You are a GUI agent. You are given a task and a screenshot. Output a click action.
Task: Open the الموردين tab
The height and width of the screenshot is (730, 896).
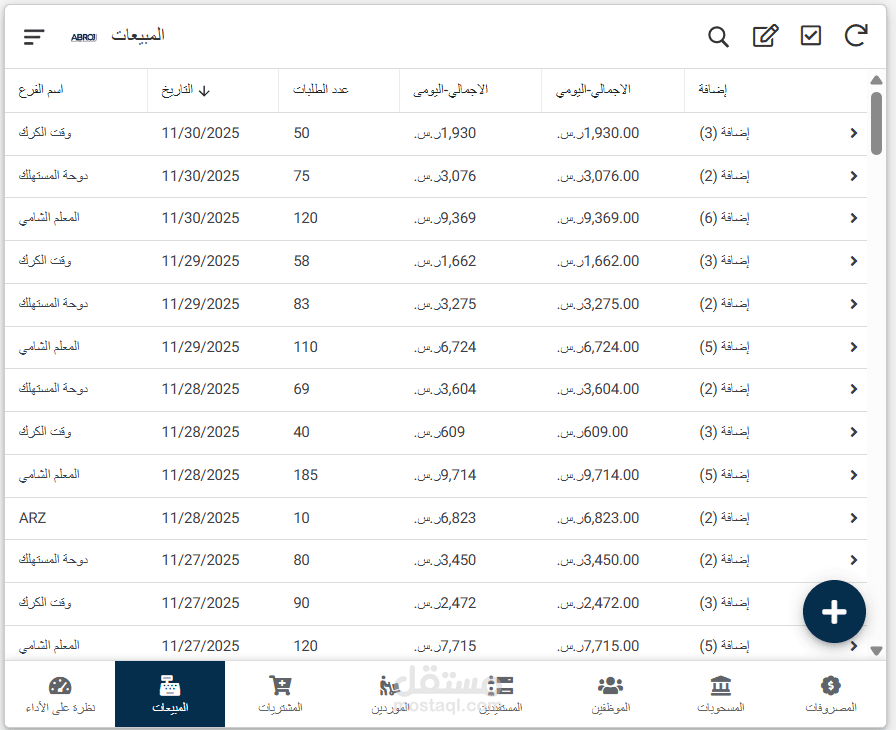pyautogui.click(x=390, y=694)
